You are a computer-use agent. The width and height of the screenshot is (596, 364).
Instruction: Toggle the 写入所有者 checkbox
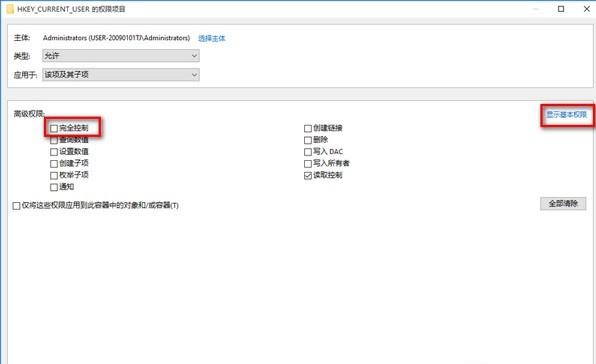(x=308, y=164)
